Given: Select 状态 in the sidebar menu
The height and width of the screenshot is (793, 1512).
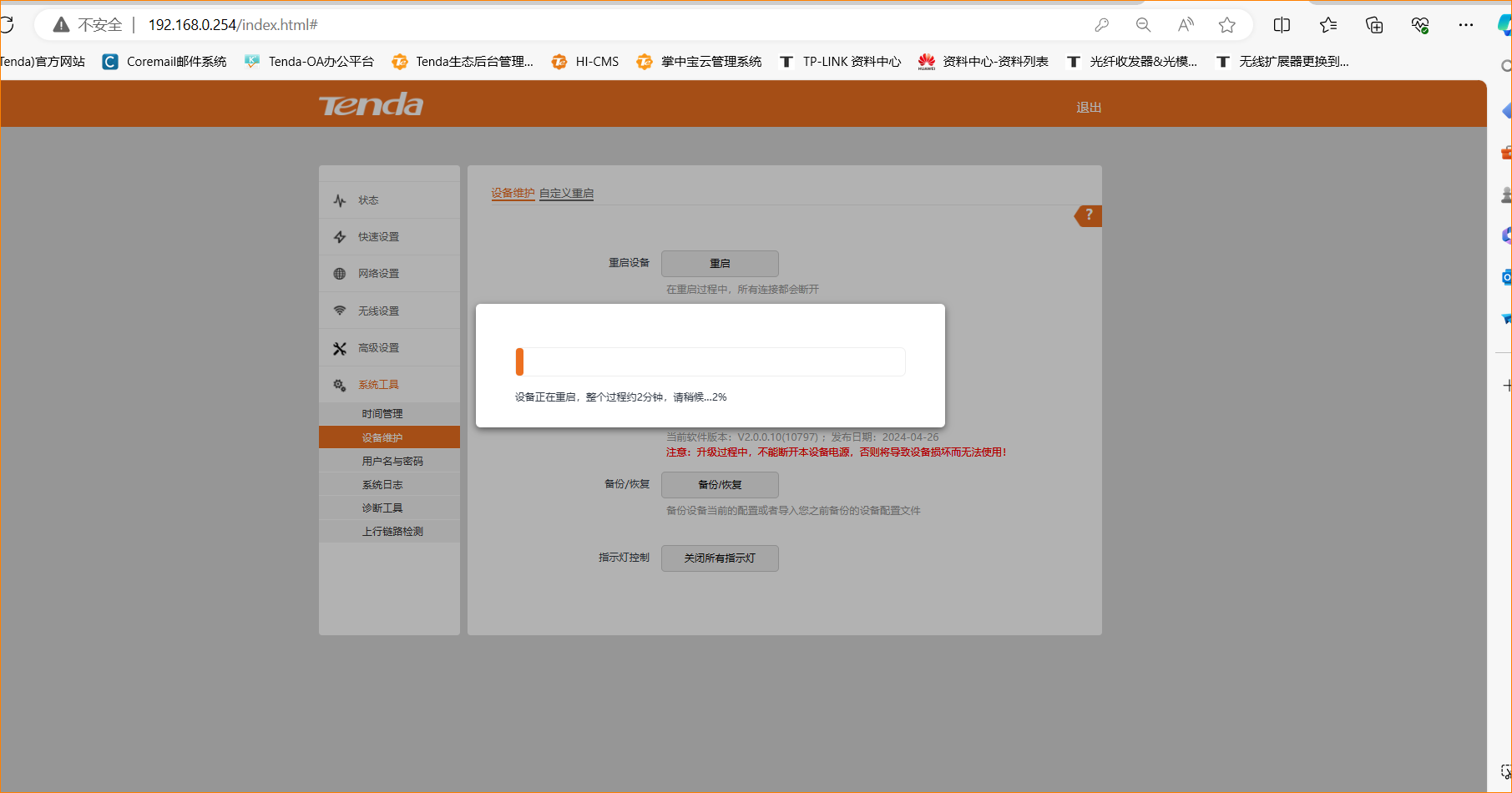Looking at the screenshot, I should point(389,200).
